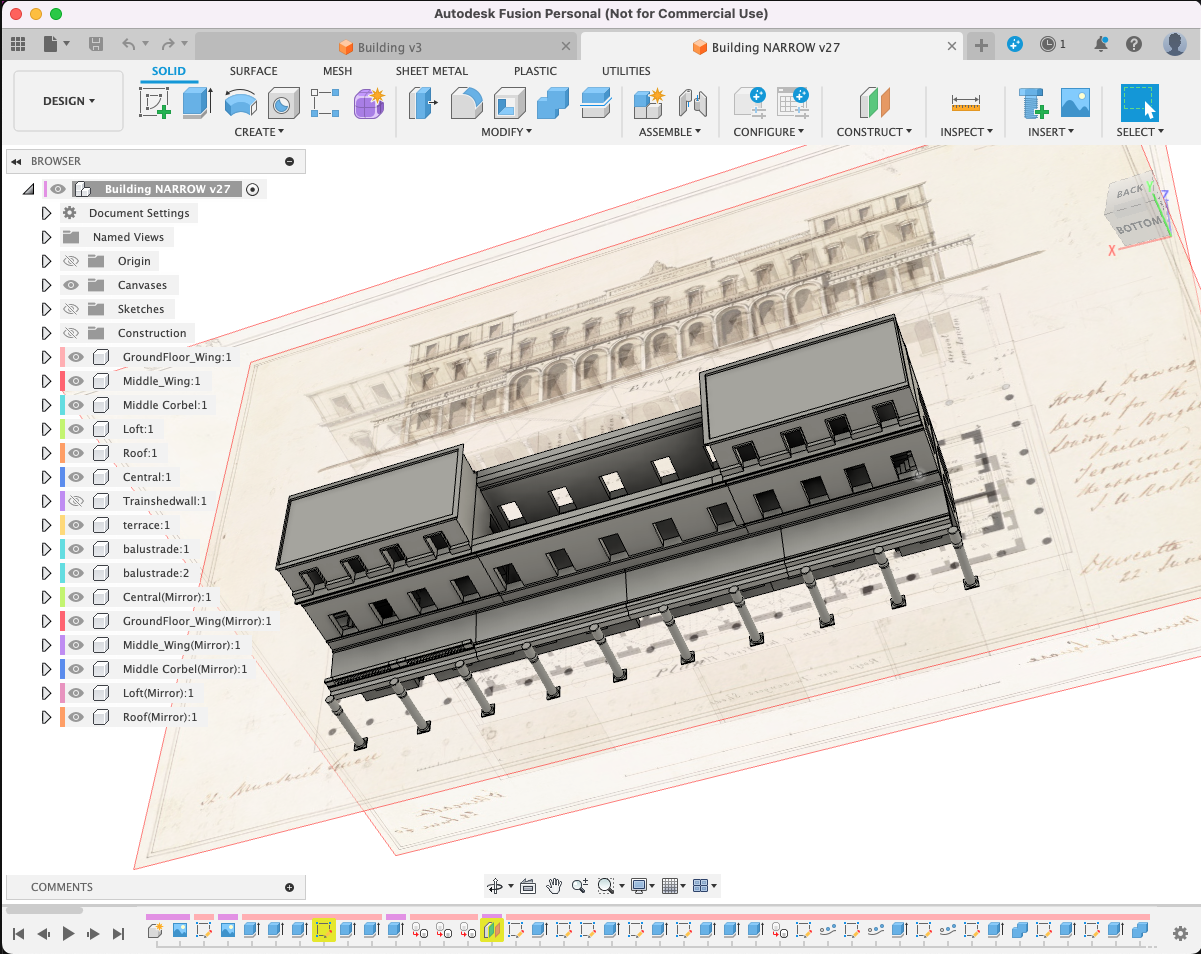Screen dimensions: 1201x954
Task: Select the Extrude tool icon
Action: click(197, 102)
